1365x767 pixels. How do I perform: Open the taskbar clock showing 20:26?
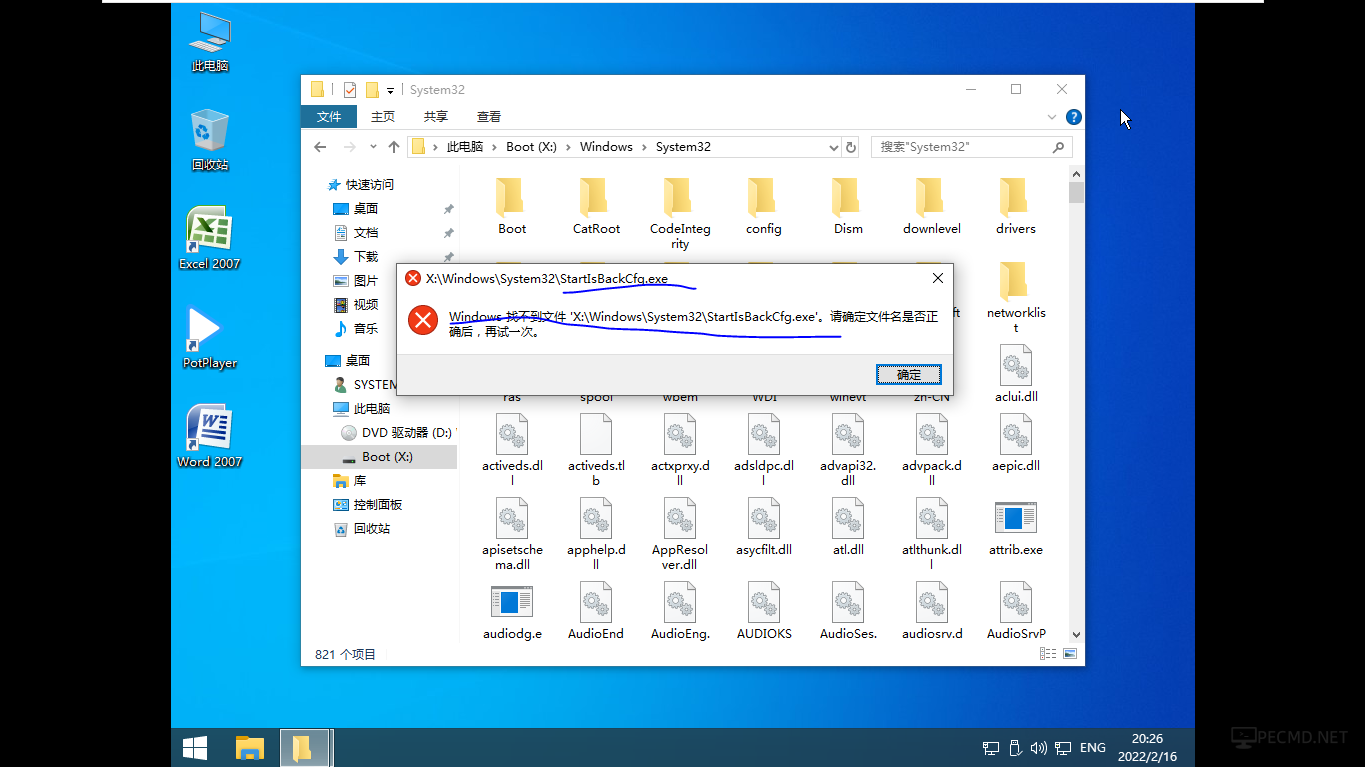(1147, 747)
